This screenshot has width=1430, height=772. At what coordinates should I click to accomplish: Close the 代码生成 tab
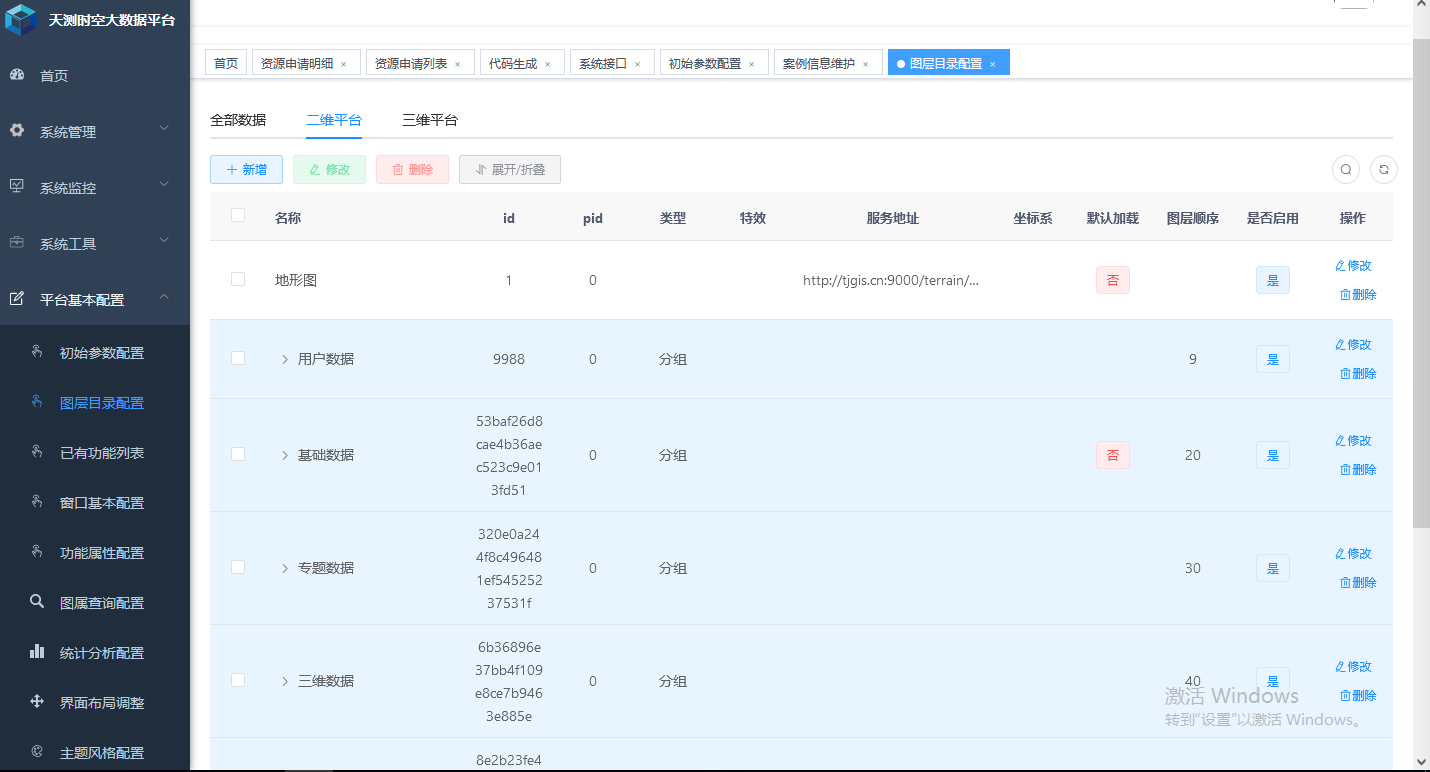(548, 64)
